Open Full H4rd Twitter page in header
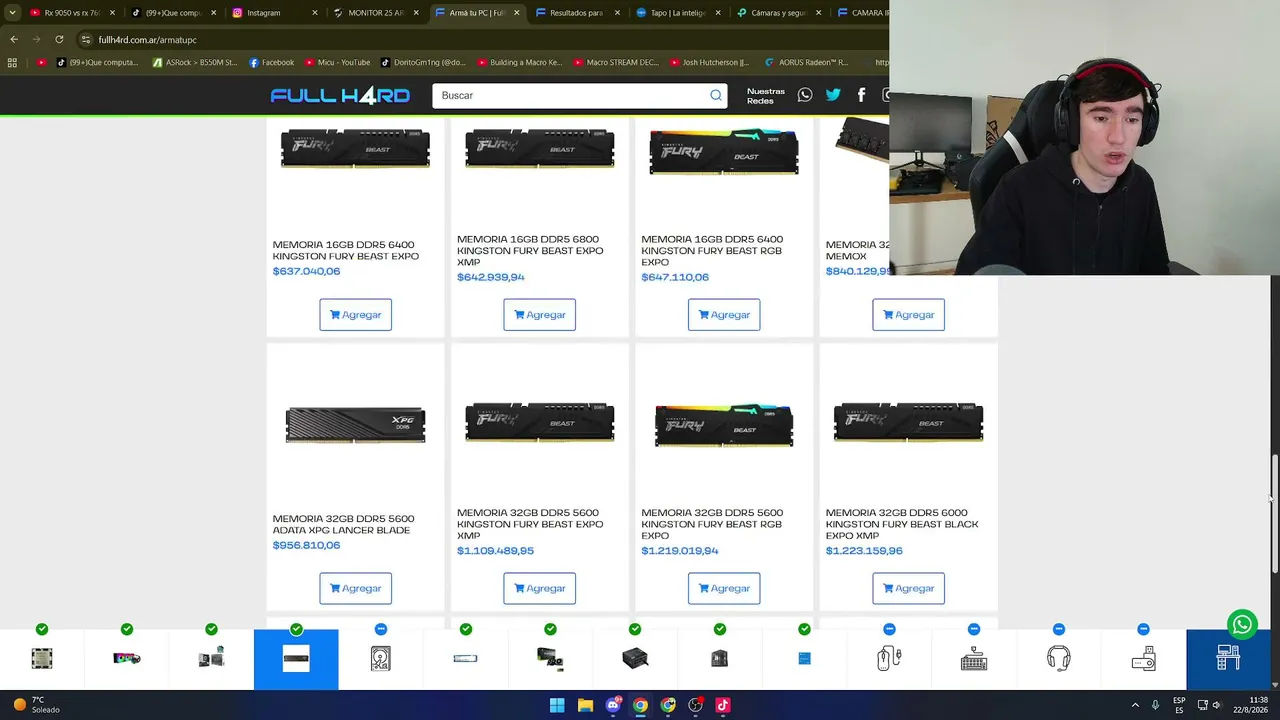1280x720 pixels. (833, 95)
